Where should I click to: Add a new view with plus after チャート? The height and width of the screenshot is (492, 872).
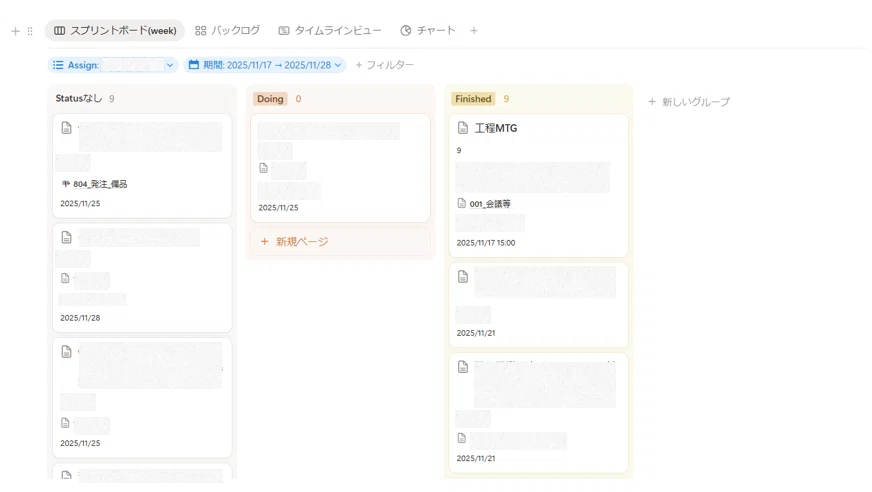pyautogui.click(x=474, y=31)
